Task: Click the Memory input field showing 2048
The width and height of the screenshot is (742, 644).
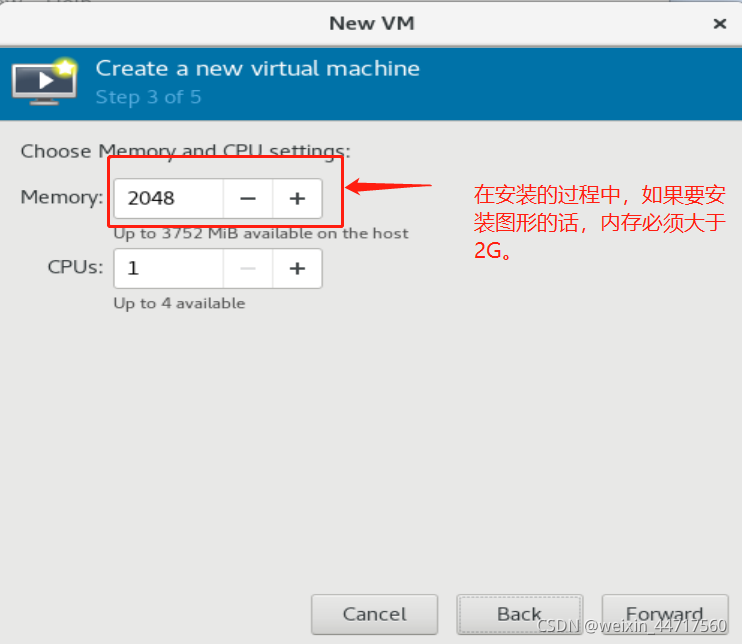Action: (168, 198)
